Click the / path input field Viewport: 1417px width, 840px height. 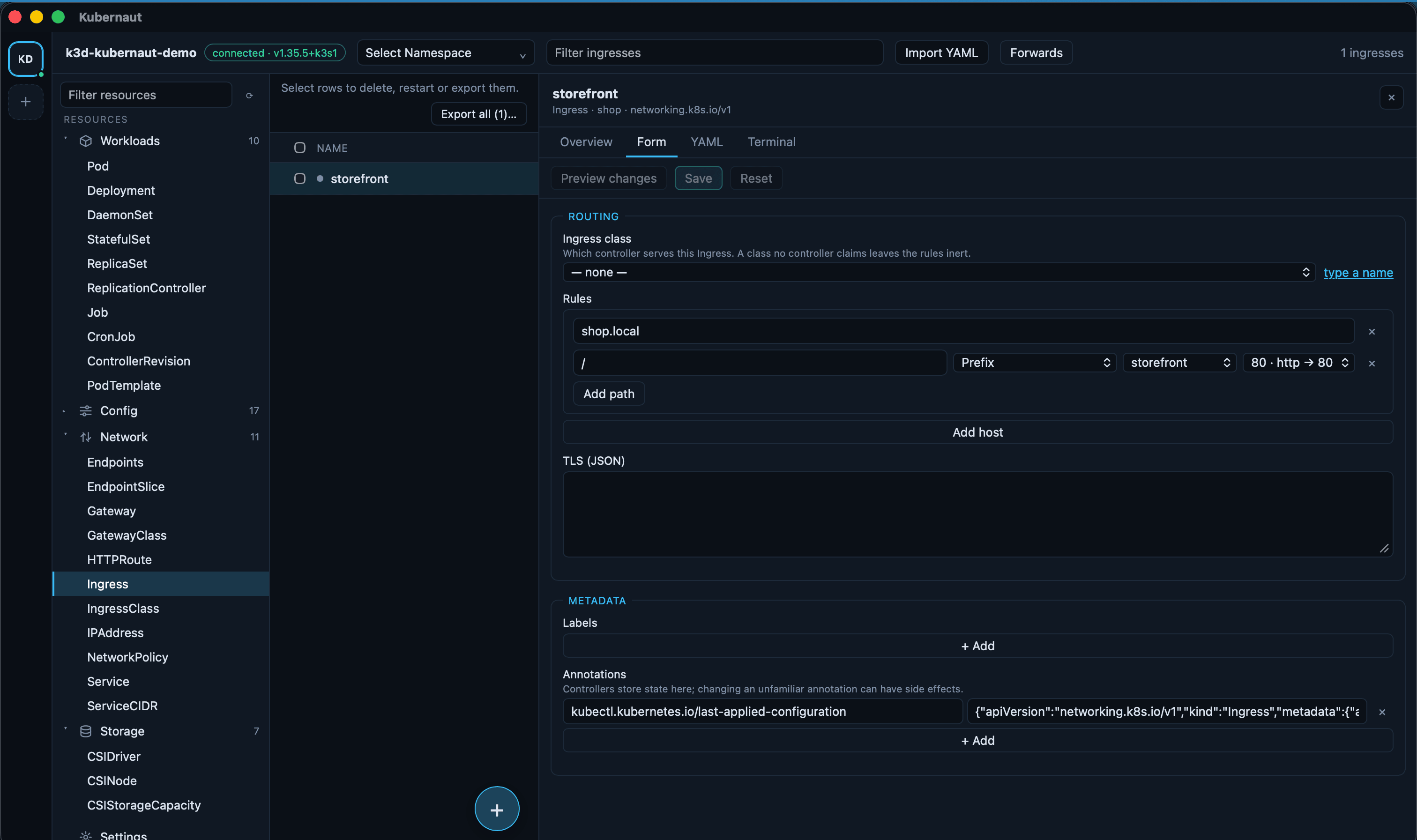click(760, 363)
